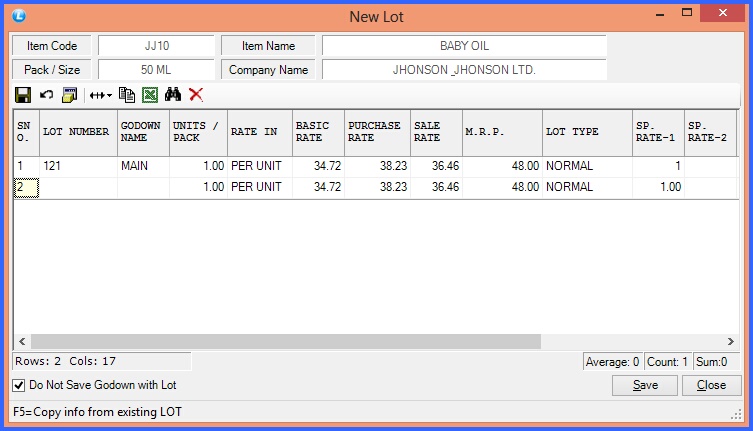Toggle Do Not Save Godown with Lot
The image size is (753, 431).
[19, 385]
